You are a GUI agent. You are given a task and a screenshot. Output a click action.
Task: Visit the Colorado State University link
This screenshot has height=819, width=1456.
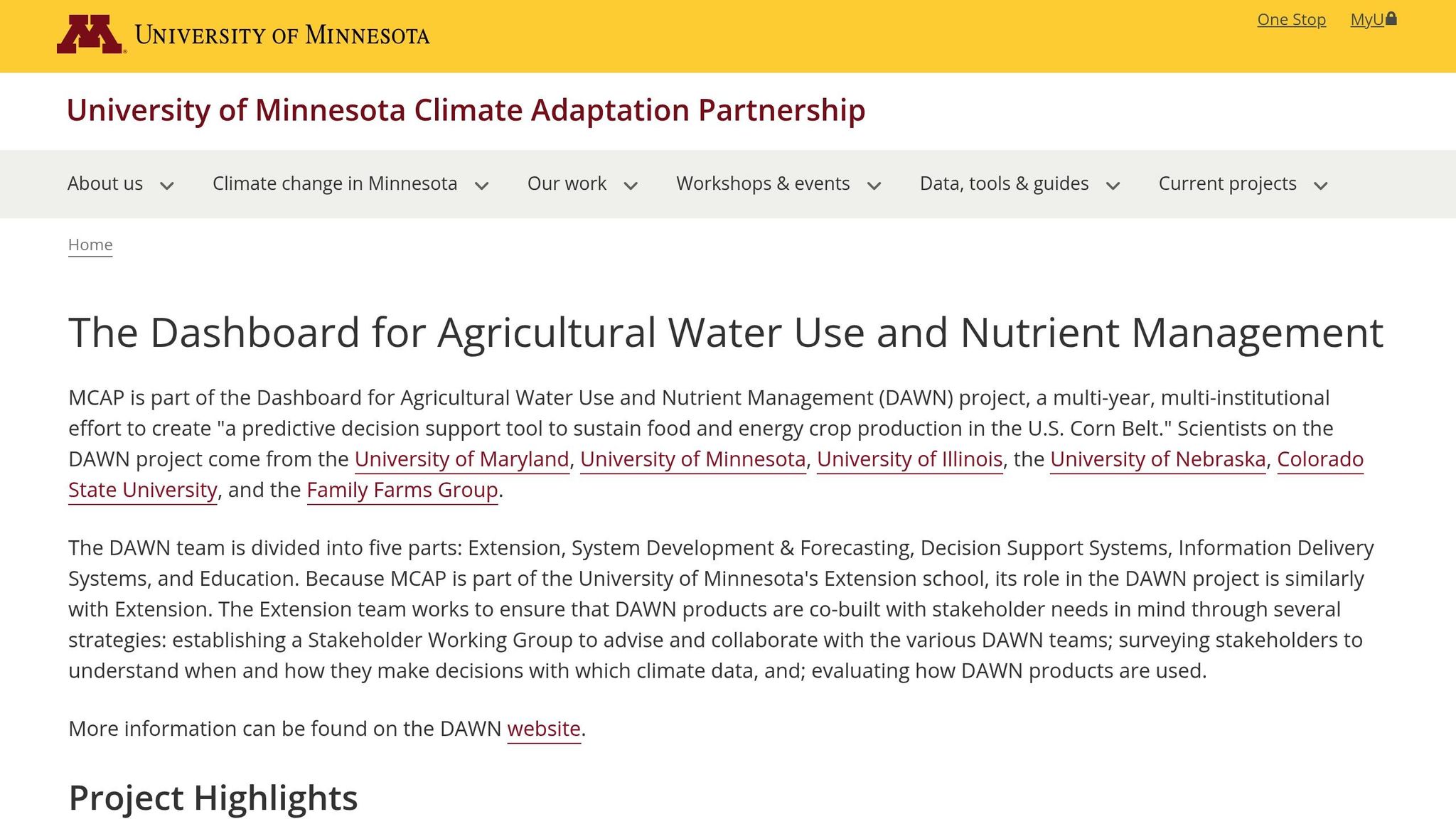point(1320,459)
